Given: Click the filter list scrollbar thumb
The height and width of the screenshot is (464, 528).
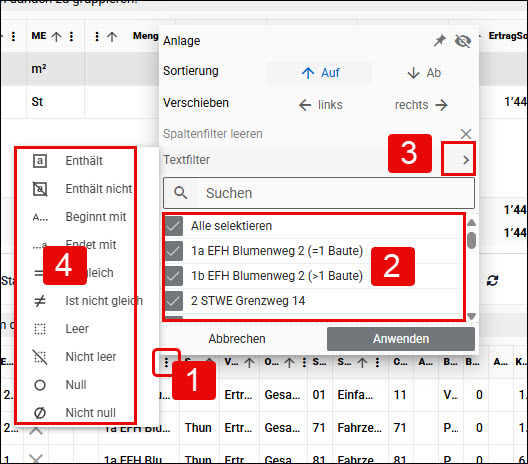Looking at the screenshot, I should 471,240.
